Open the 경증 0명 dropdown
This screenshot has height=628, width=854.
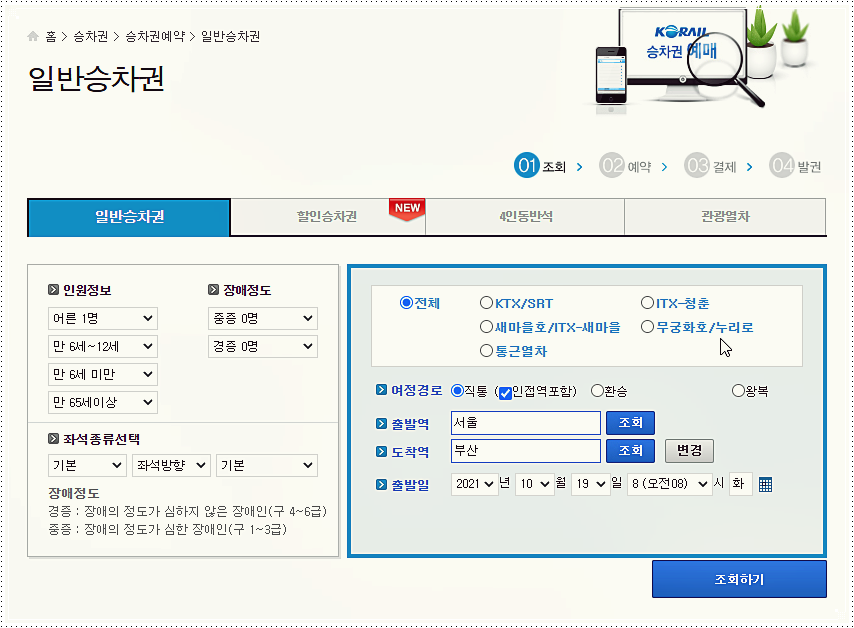[x=263, y=346]
